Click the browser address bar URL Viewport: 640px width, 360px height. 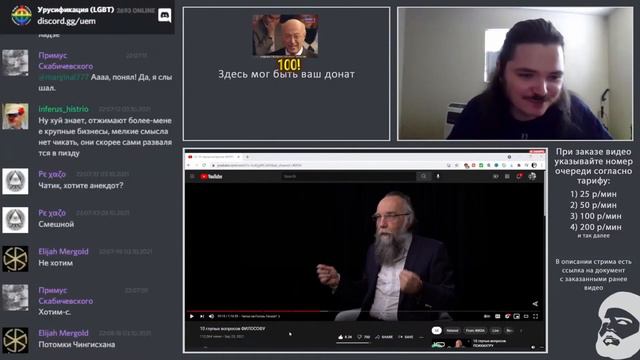click(259, 165)
